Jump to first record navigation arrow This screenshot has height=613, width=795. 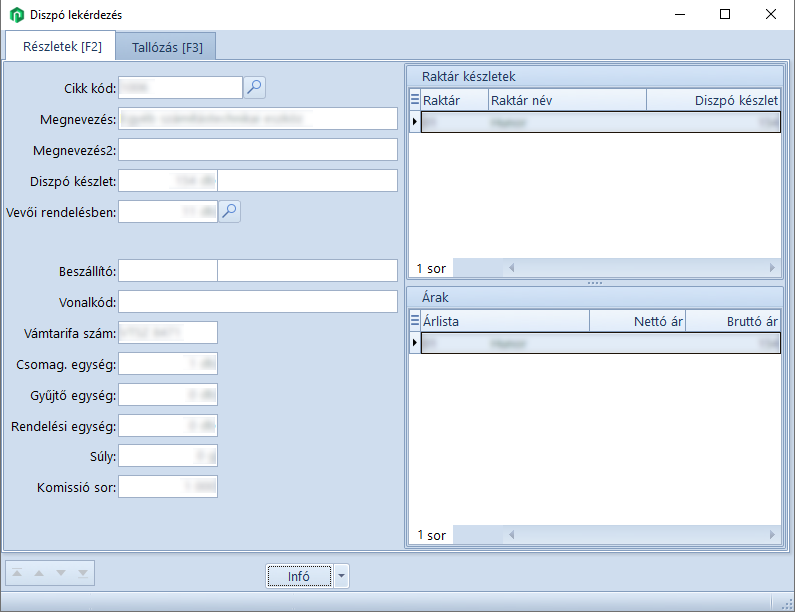pos(18,574)
